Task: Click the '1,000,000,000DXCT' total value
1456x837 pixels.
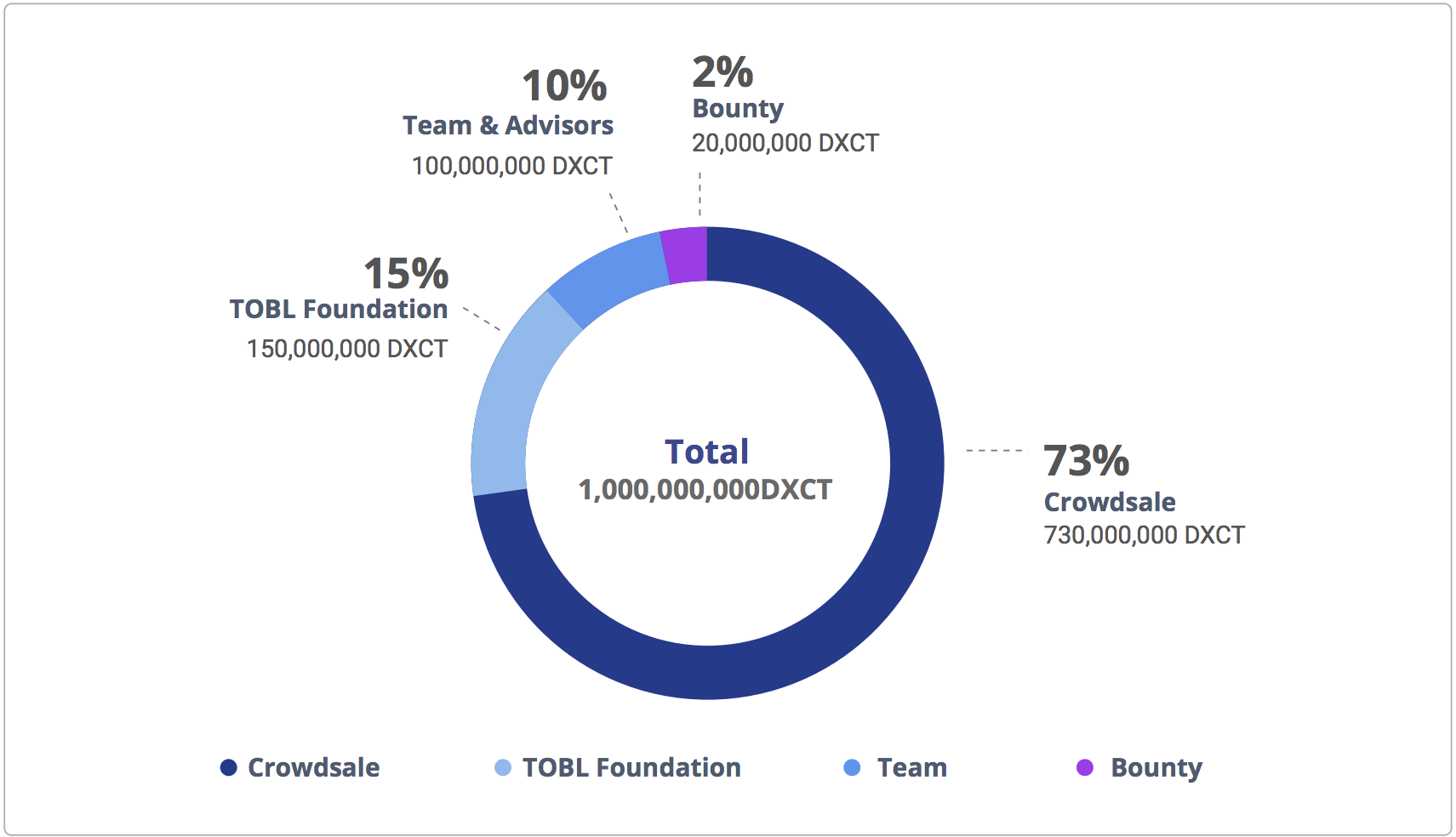Action: pyautogui.click(x=705, y=490)
